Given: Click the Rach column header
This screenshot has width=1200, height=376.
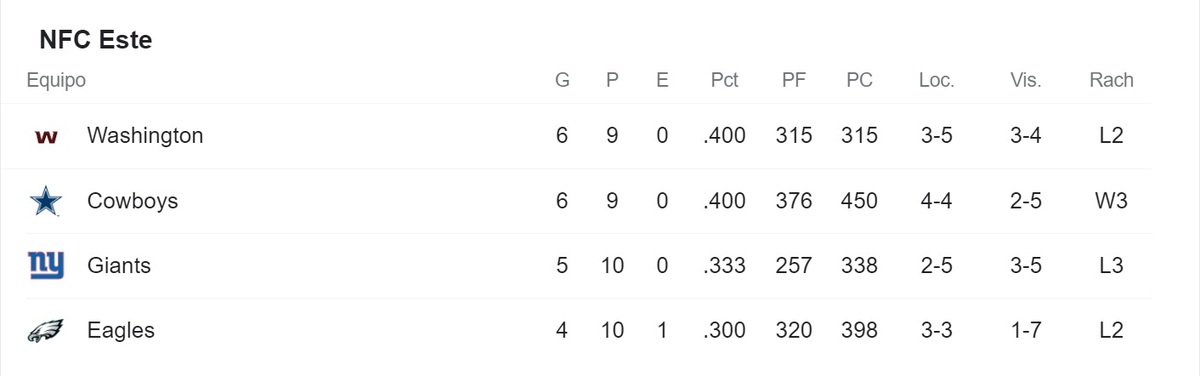Looking at the screenshot, I should pyautogui.click(x=1111, y=81).
